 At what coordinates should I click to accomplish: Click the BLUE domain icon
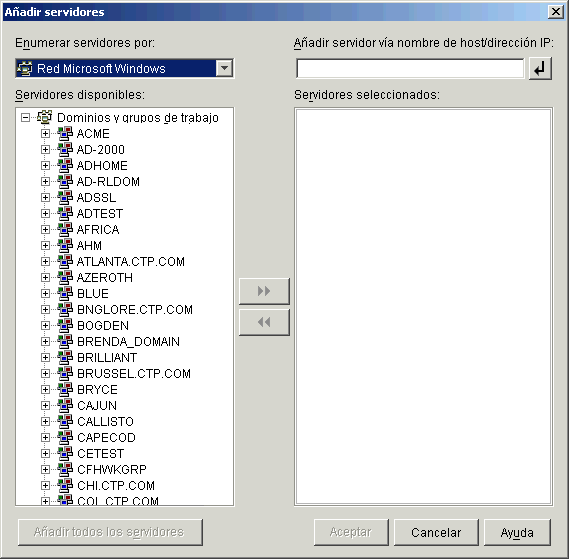[65, 293]
